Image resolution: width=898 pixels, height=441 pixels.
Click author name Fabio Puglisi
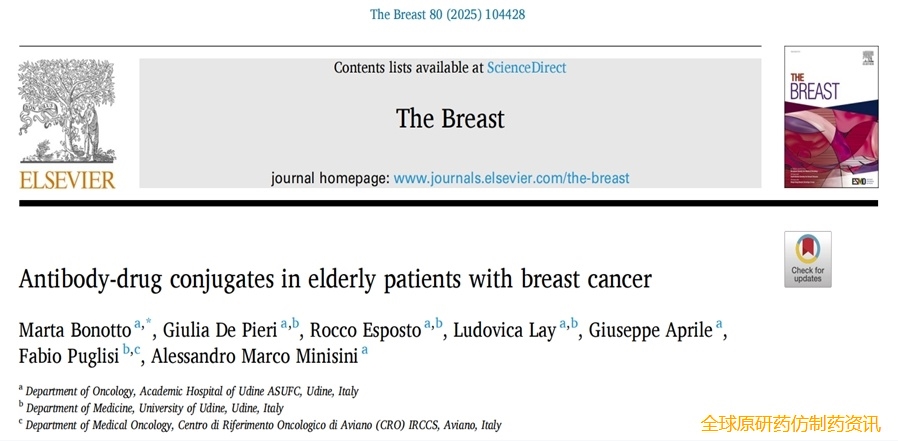(69, 356)
